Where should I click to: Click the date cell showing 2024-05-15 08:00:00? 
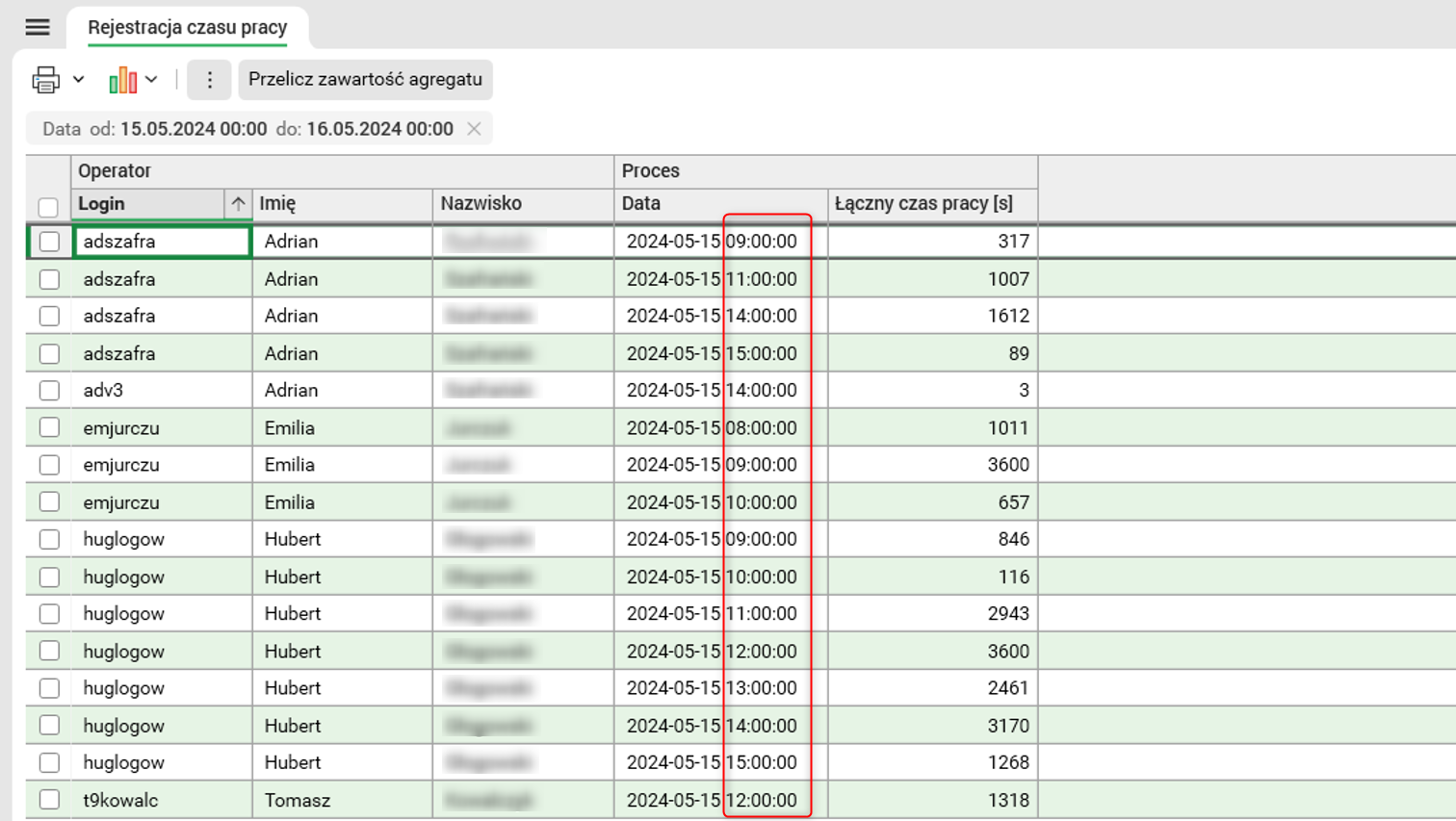(x=720, y=427)
